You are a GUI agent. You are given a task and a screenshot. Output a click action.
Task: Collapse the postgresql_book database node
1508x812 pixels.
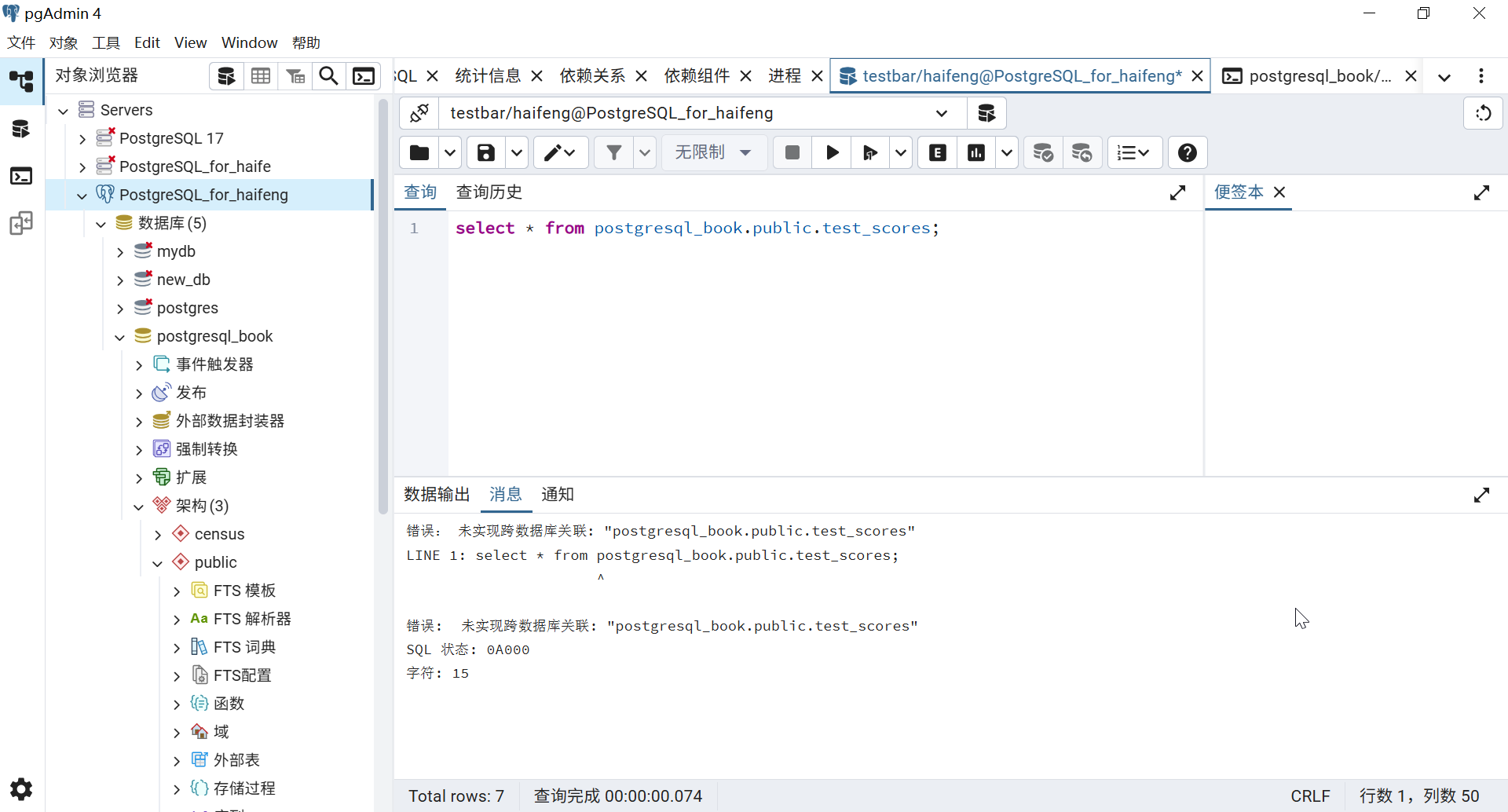pos(120,337)
